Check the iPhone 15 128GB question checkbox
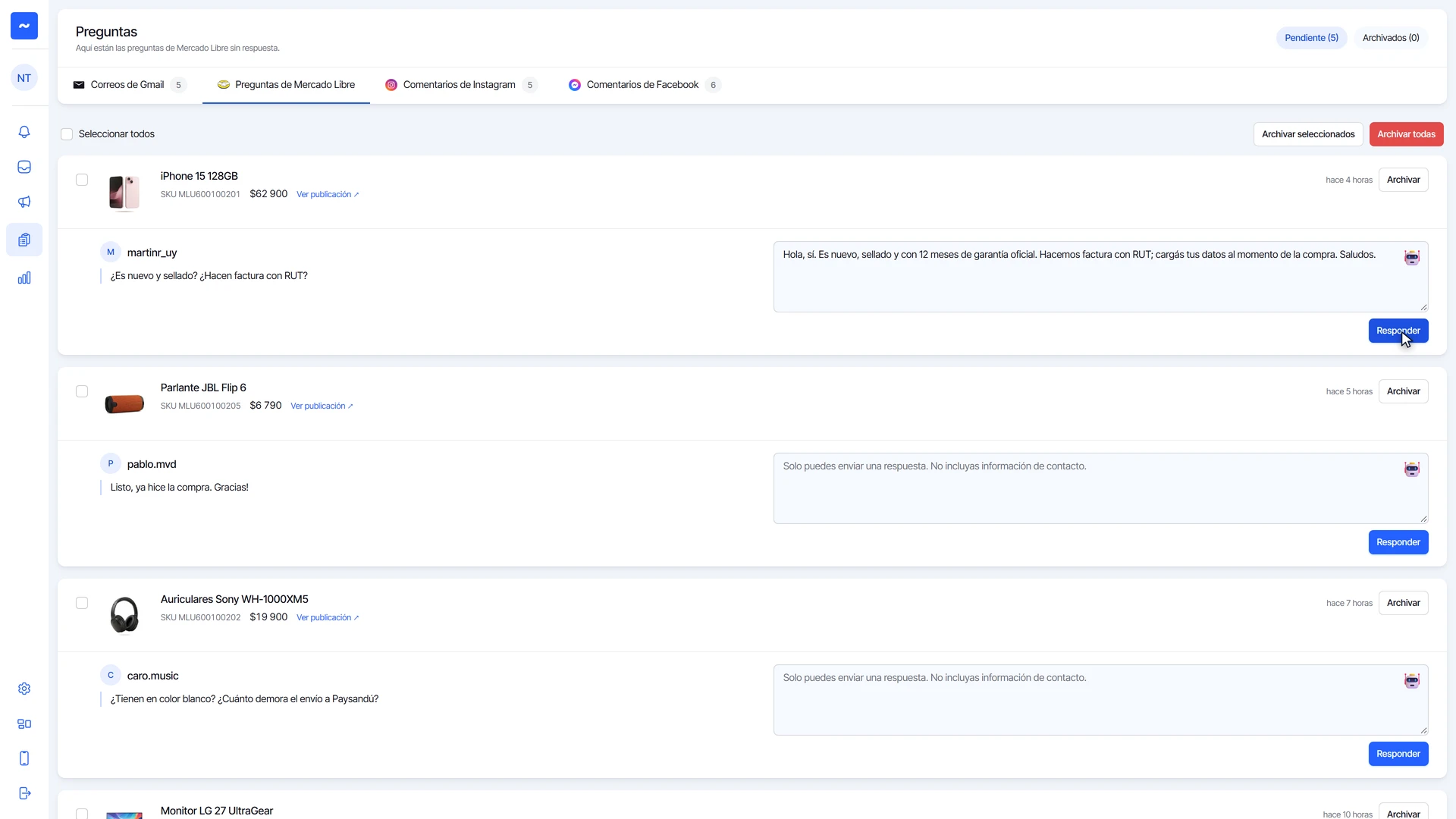The image size is (1456, 819). [82, 180]
